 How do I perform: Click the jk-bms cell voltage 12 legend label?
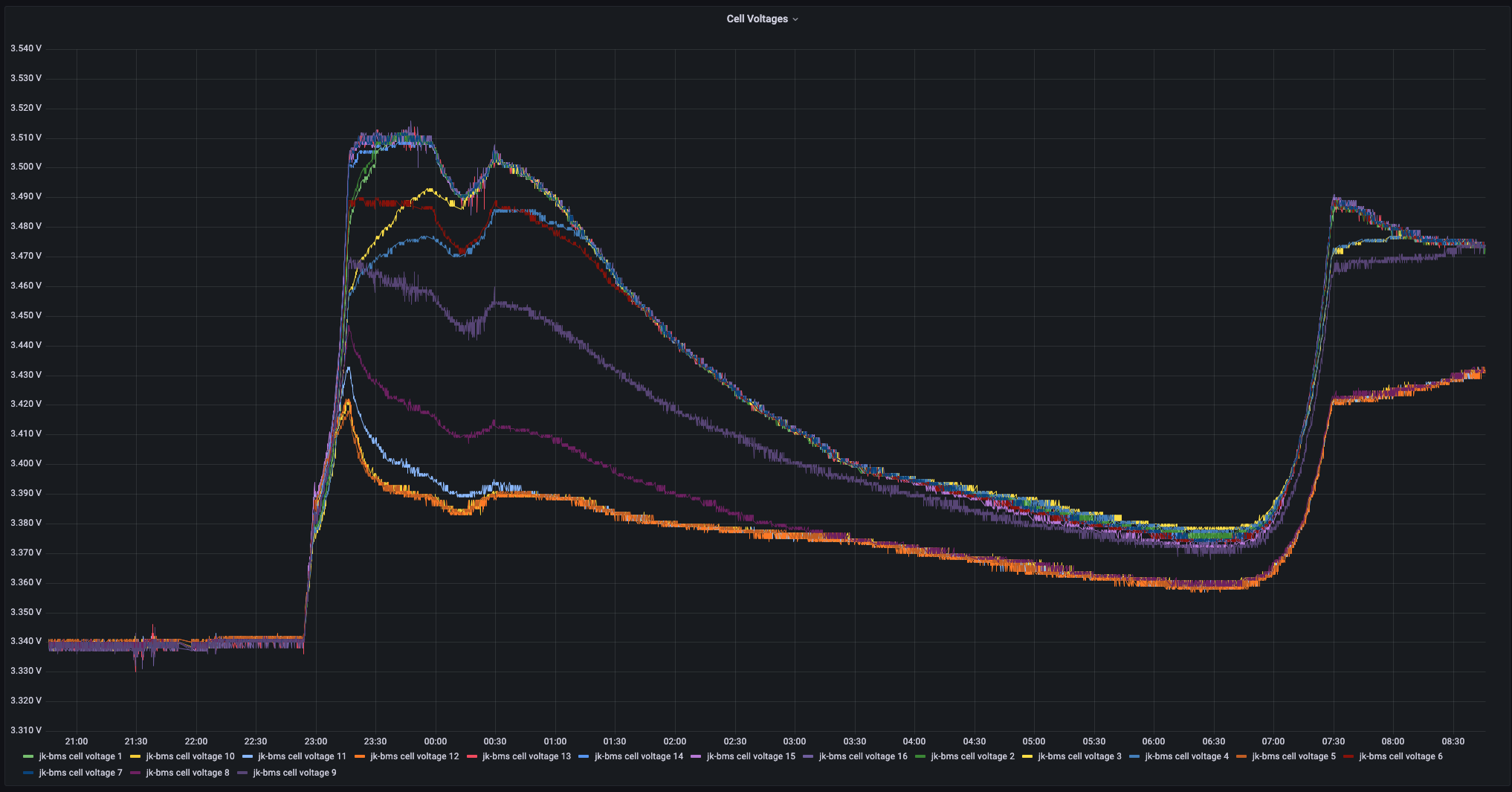pos(414,756)
